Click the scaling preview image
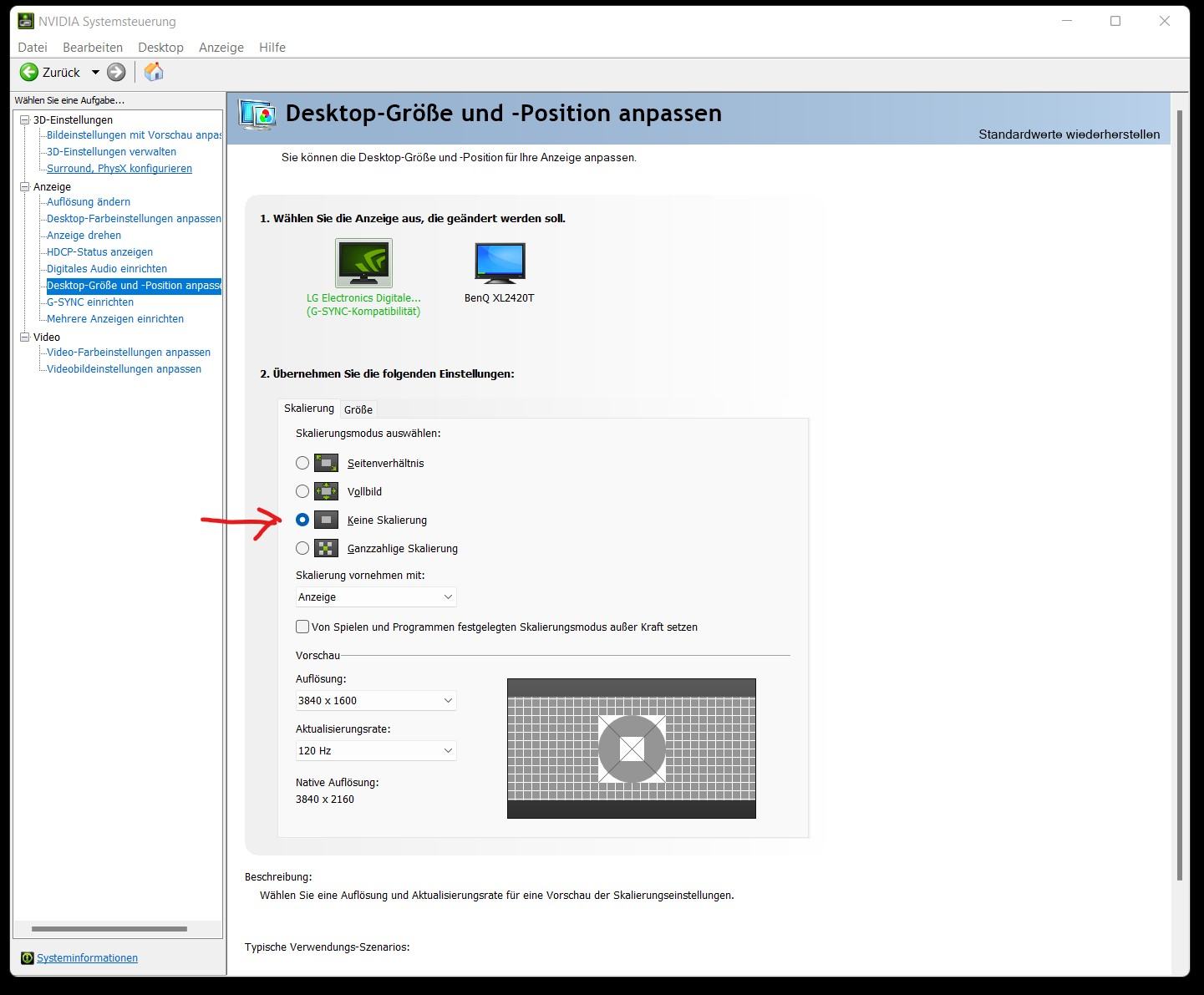Viewport: 1204px width, 995px height. click(x=632, y=749)
